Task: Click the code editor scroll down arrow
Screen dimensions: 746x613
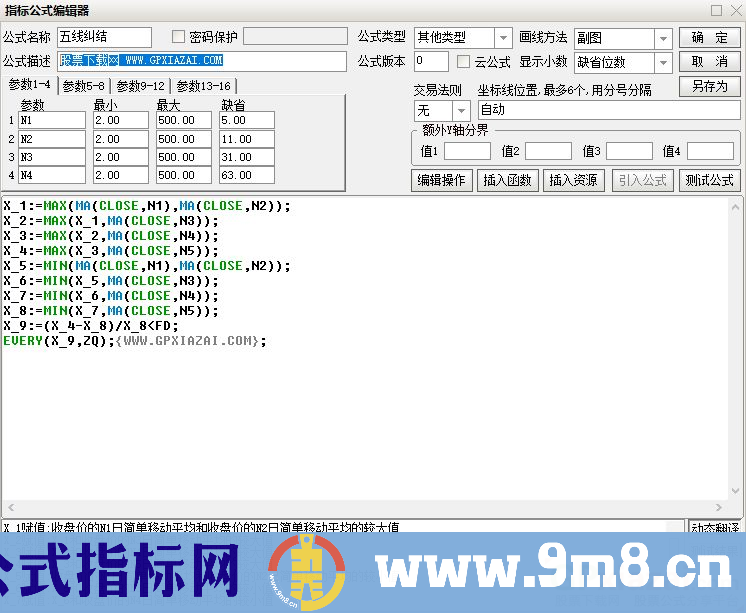Action: 735,491
